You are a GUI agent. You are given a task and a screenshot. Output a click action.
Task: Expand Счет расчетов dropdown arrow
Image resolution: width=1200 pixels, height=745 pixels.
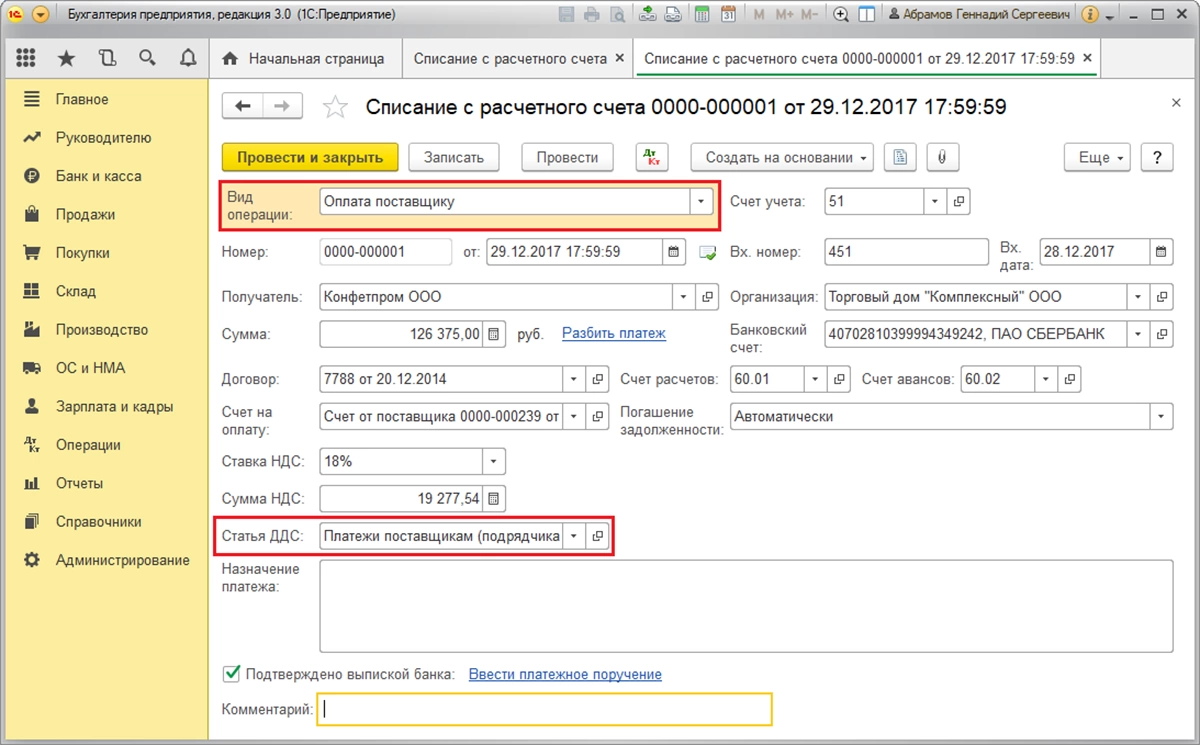816,379
